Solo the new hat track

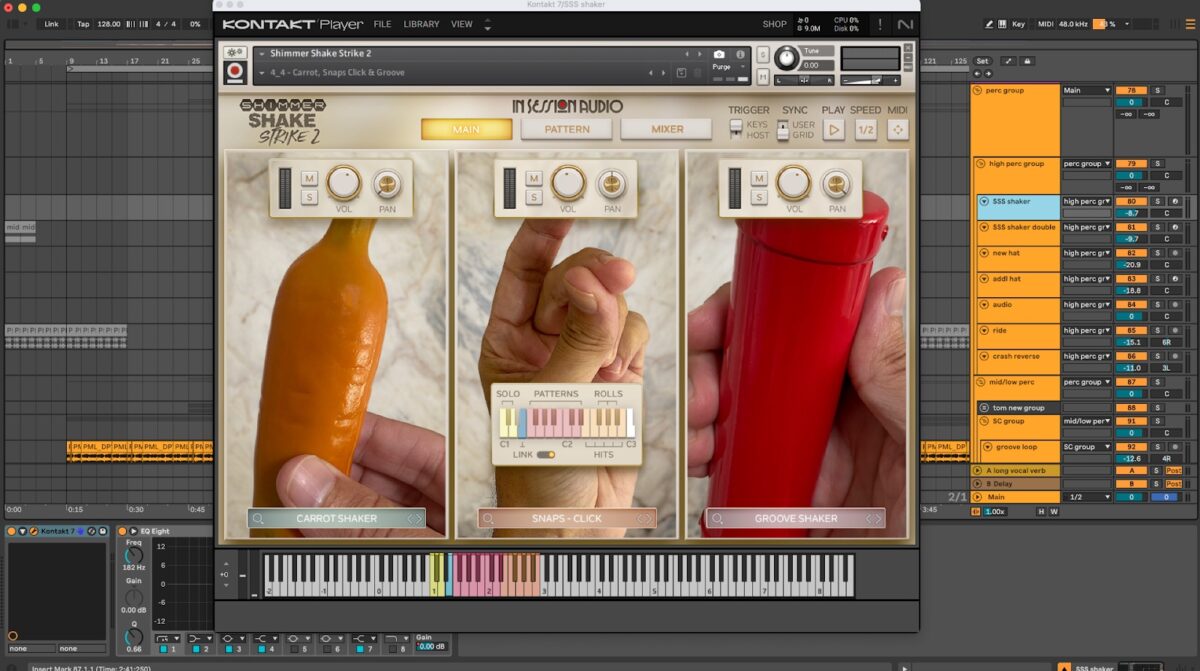[1157, 253]
